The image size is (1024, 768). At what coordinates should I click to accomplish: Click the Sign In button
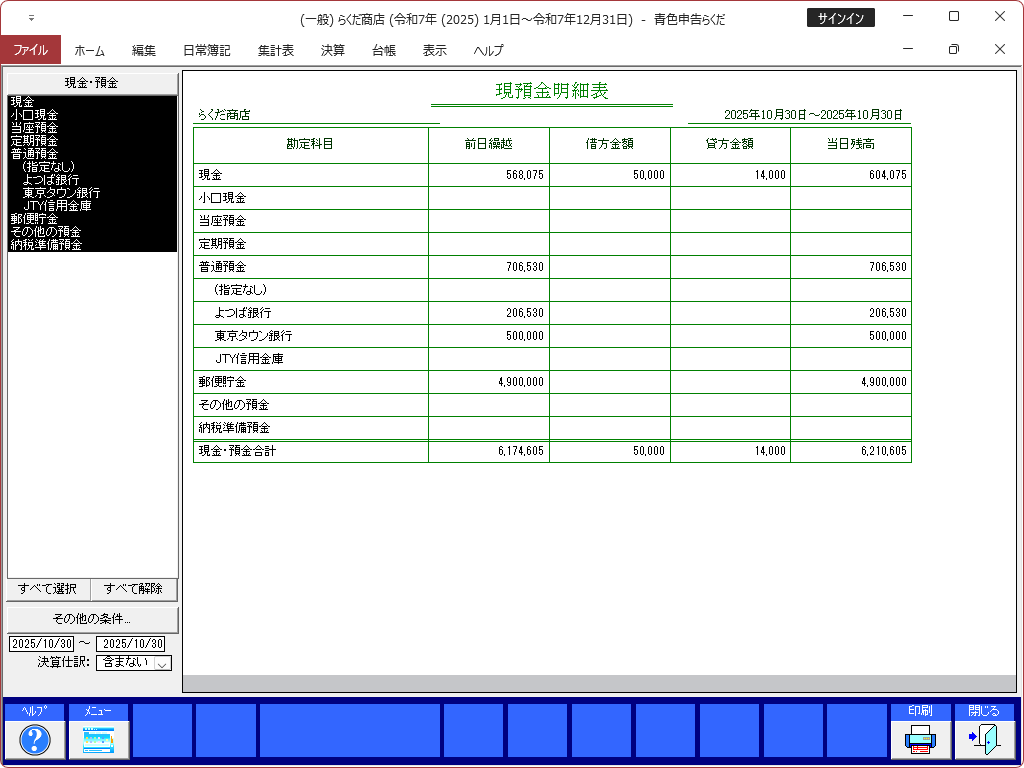(840, 18)
